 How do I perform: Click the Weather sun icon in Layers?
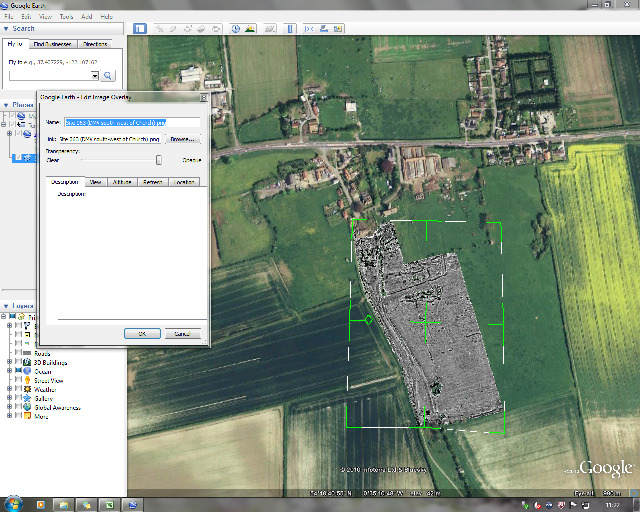27,389
